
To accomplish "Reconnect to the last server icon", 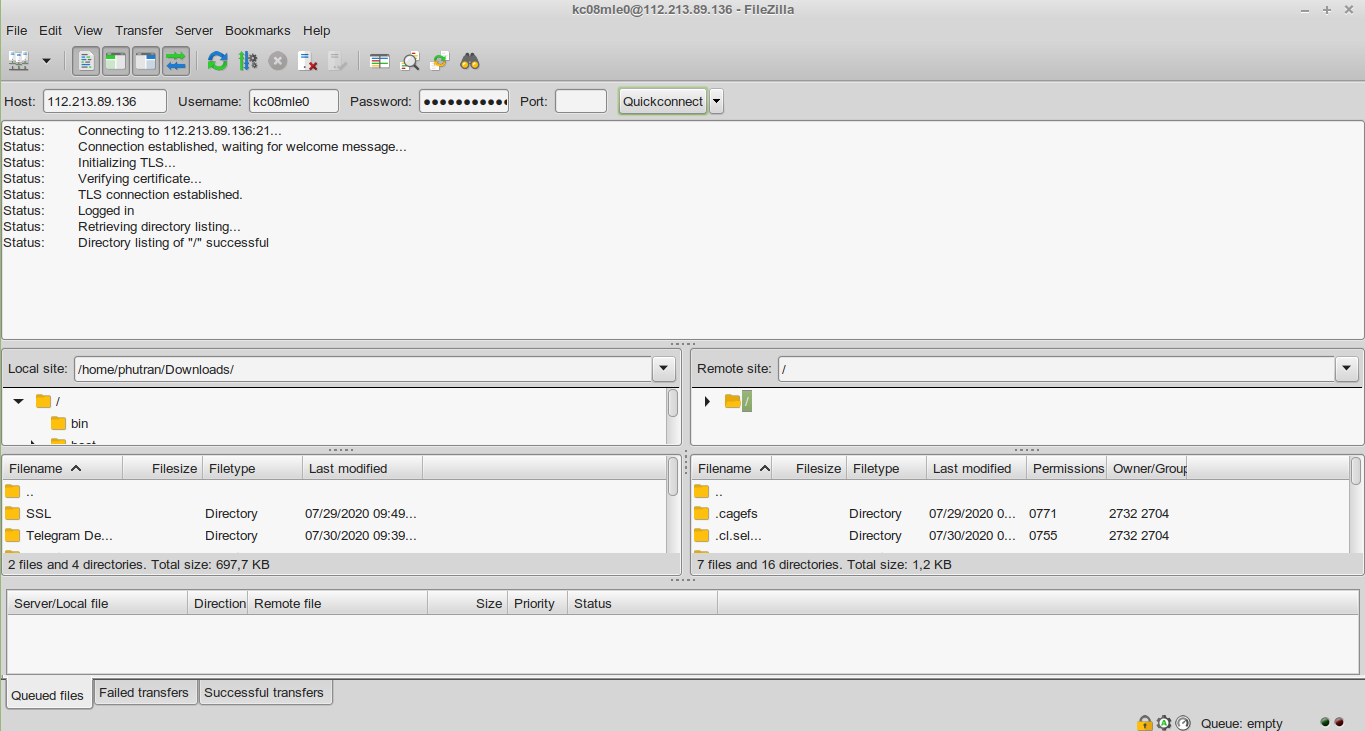I will [x=338, y=61].
